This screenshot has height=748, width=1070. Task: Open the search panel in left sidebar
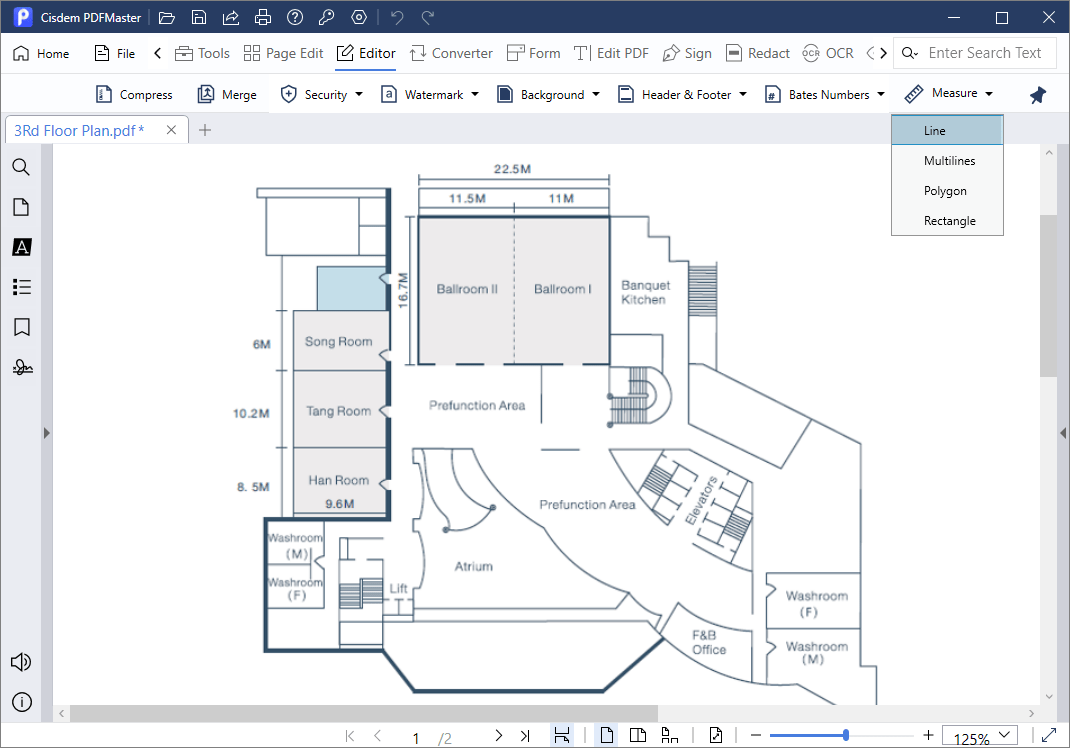pos(21,167)
